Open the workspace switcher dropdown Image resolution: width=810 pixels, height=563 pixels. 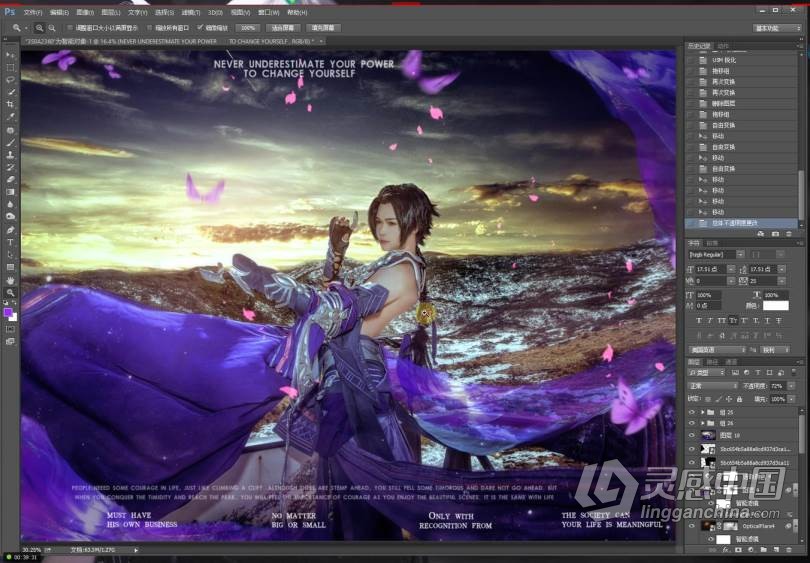(776, 28)
